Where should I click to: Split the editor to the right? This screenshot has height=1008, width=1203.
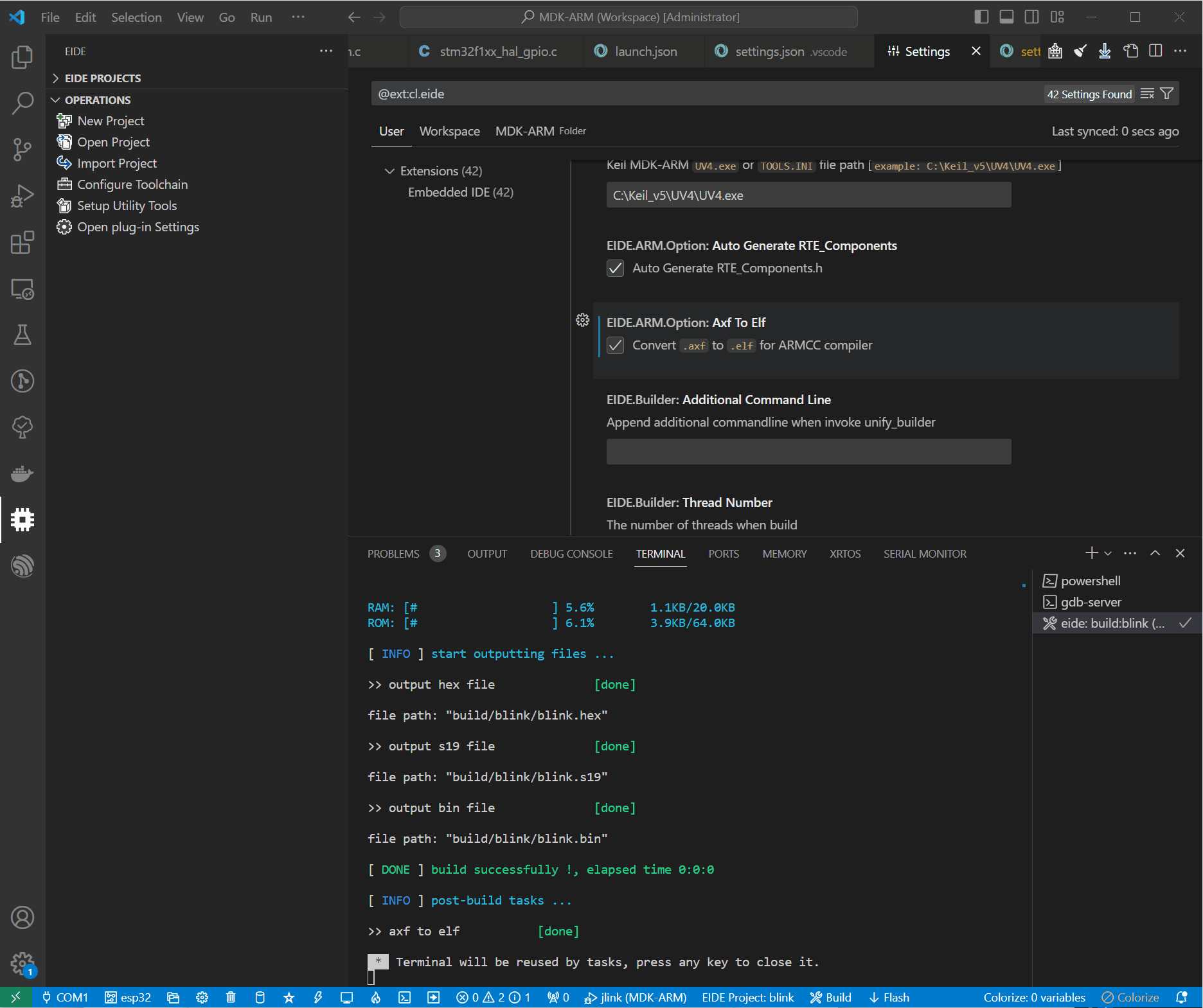pos(1155,51)
